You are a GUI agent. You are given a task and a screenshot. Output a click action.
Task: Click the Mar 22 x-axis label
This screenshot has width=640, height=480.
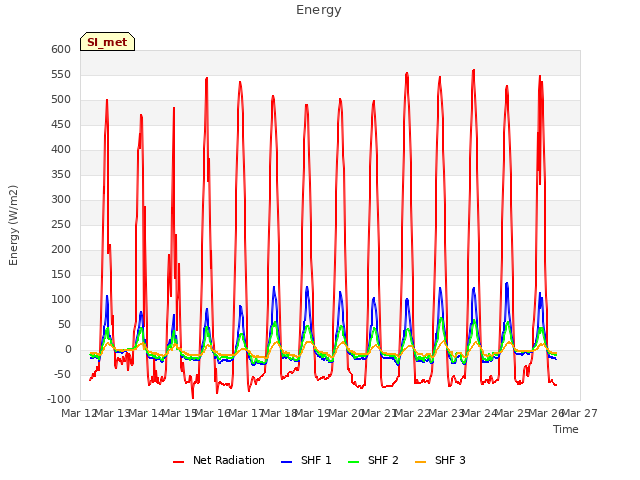pyautogui.click(x=413, y=413)
